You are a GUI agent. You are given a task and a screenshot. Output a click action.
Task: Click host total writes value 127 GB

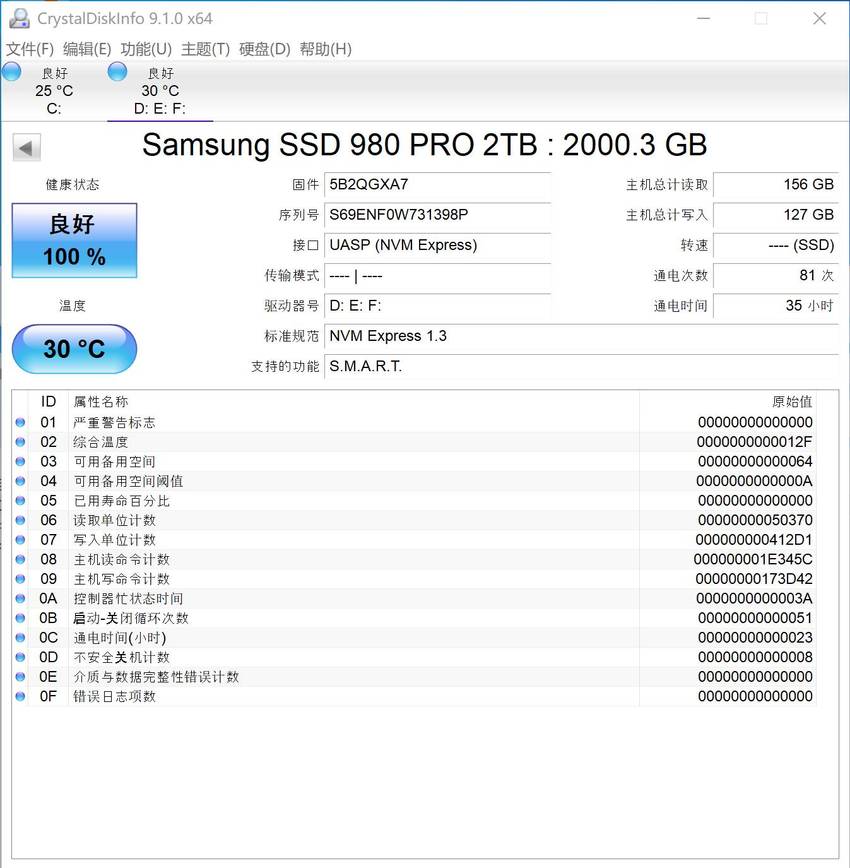pyautogui.click(x=776, y=215)
